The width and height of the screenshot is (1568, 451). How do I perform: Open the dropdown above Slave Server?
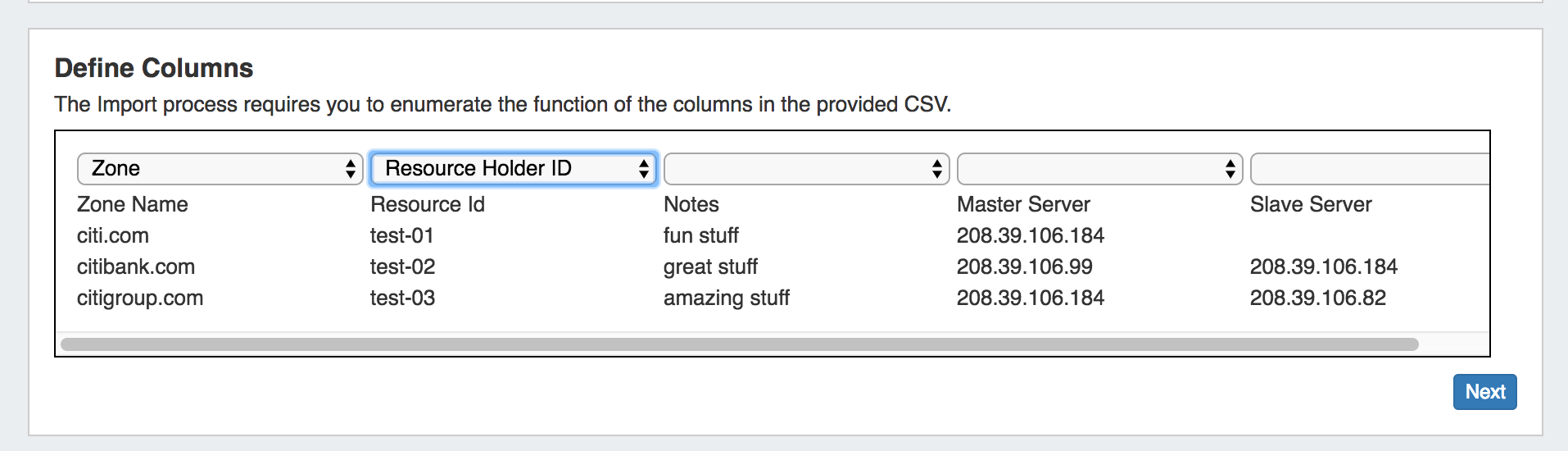pos(1368,169)
